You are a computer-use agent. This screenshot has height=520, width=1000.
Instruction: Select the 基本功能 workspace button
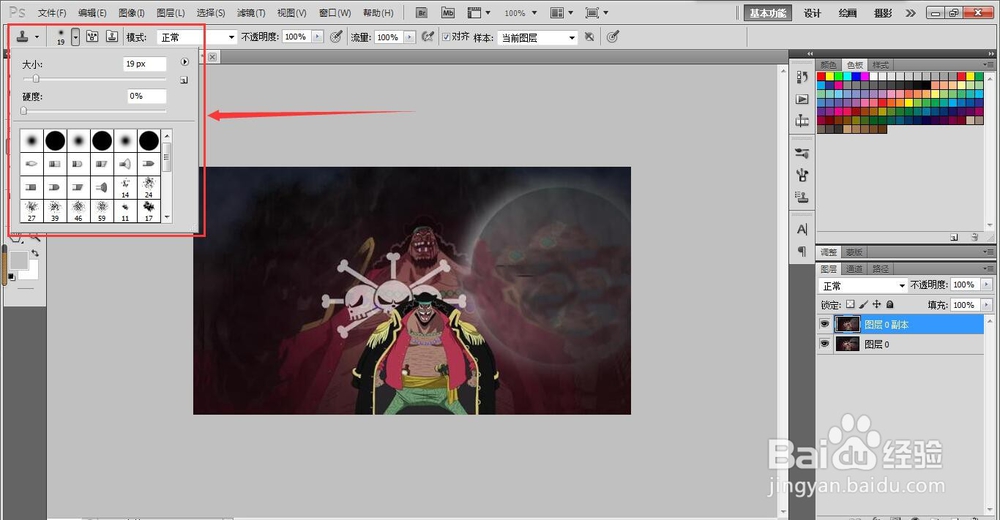[767, 13]
